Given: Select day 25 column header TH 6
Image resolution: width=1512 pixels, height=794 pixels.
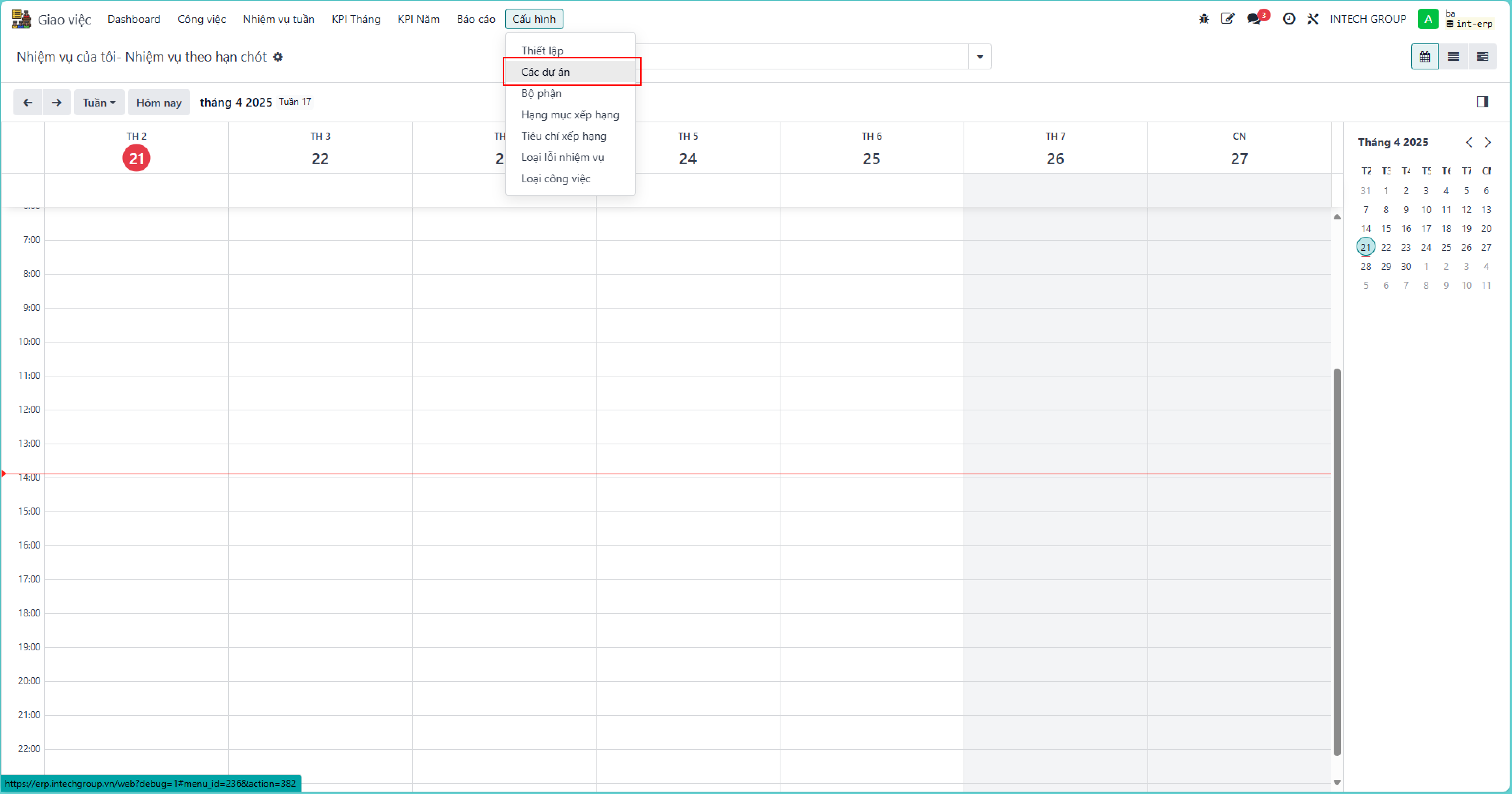Looking at the screenshot, I should coord(872,148).
